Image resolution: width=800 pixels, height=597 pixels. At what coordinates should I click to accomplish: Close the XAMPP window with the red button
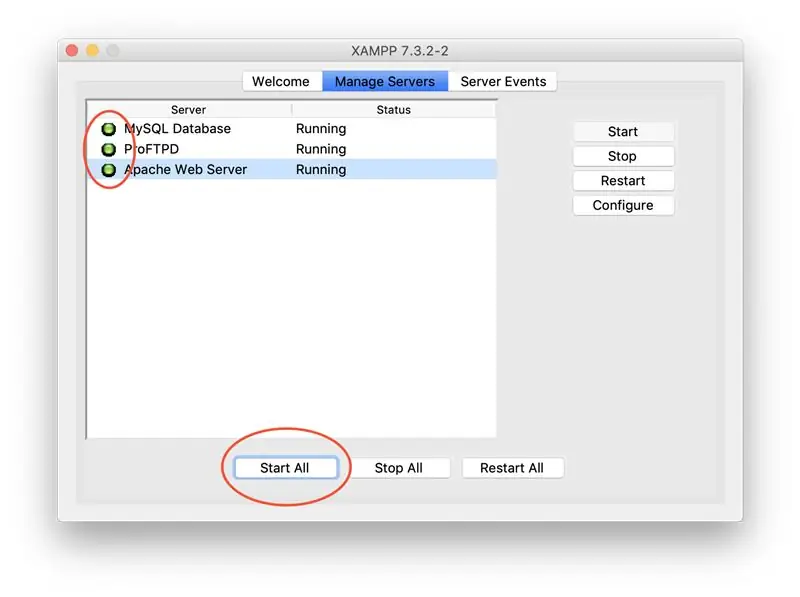tap(72, 51)
